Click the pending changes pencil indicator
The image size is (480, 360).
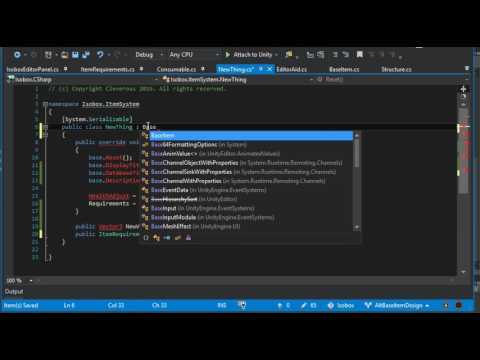[x=308, y=305]
